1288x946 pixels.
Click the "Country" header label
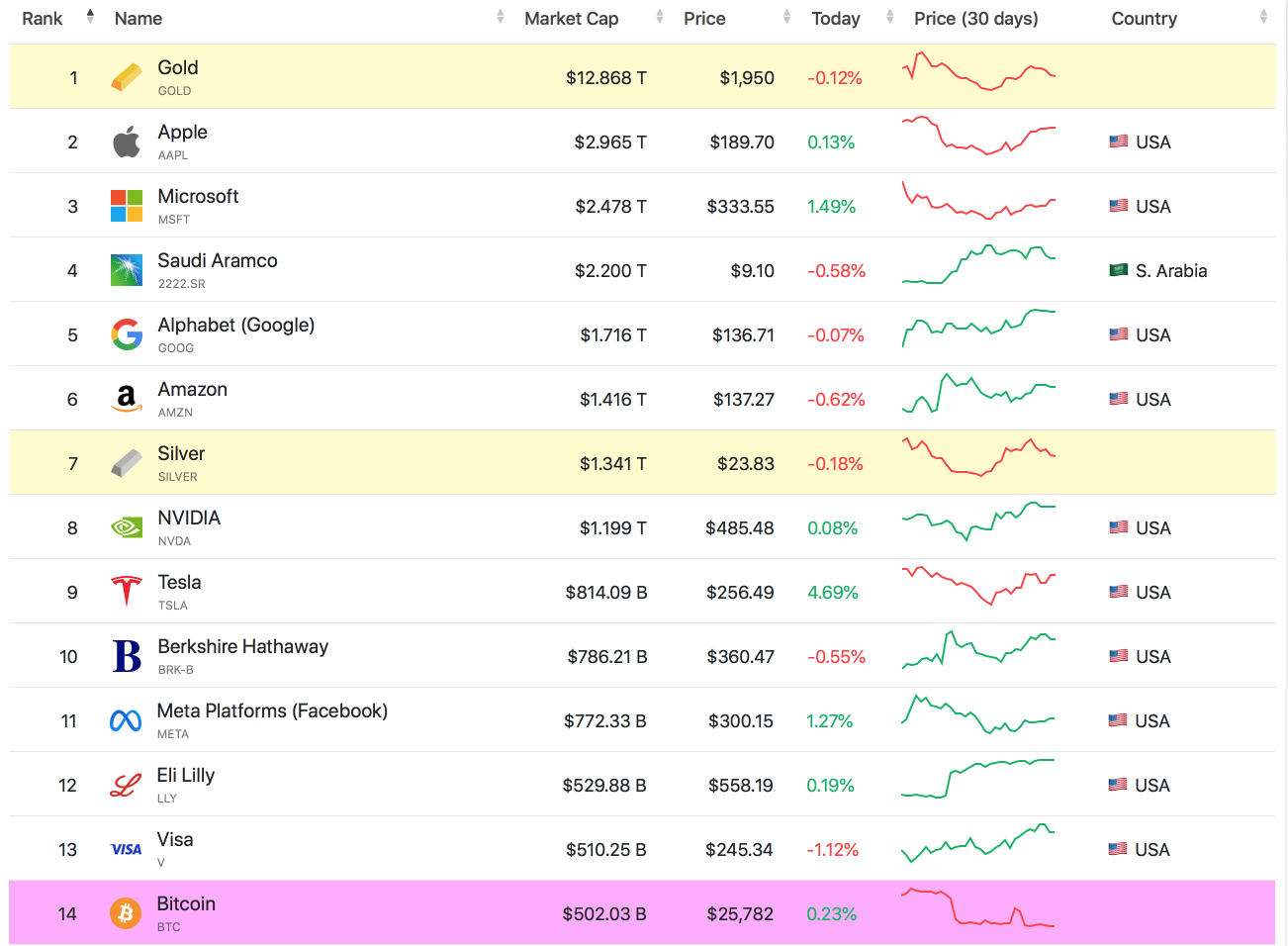pyautogui.click(x=1145, y=19)
